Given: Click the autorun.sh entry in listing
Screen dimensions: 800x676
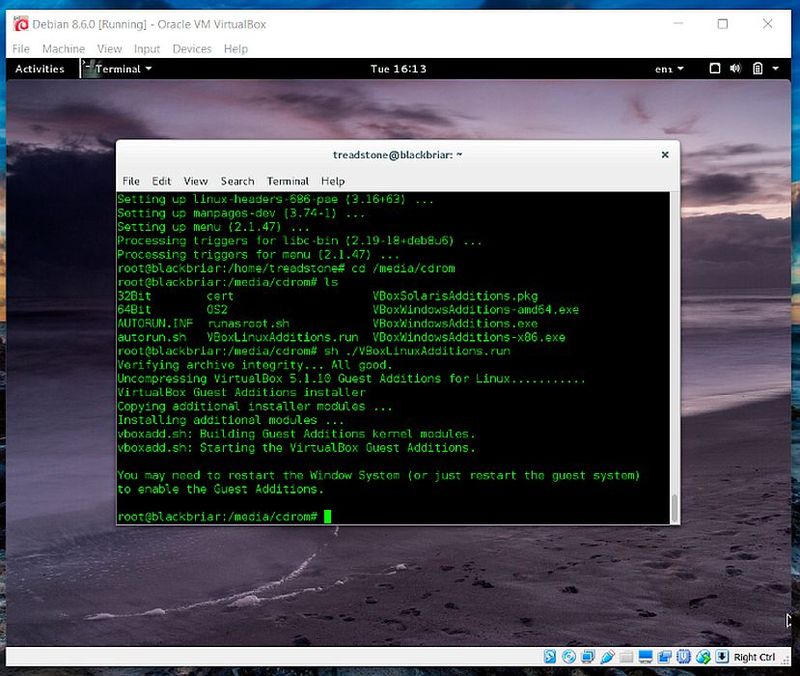Looking at the screenshot, I should point(152,337).
